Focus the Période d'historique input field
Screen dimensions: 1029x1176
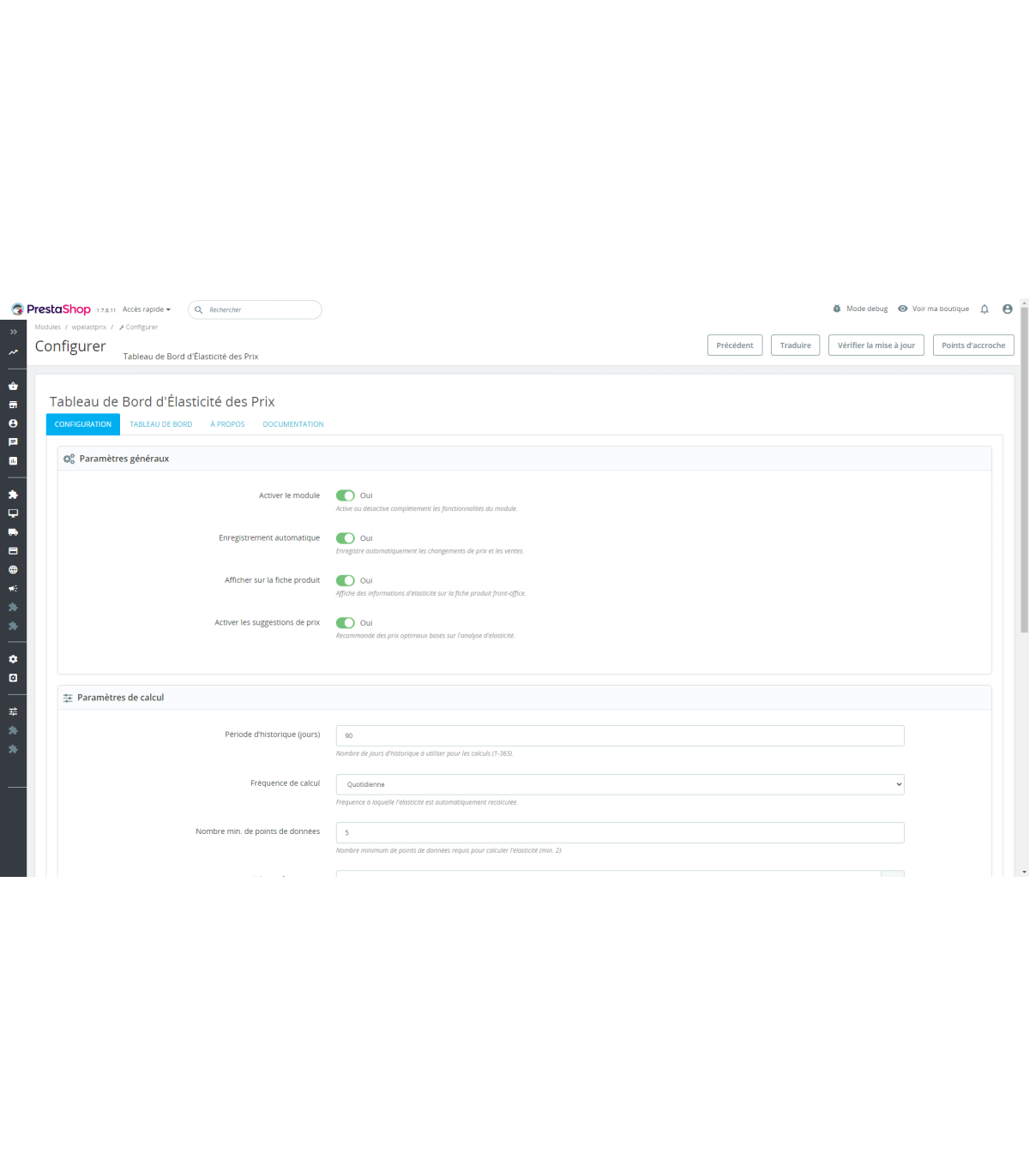(619, 735)
